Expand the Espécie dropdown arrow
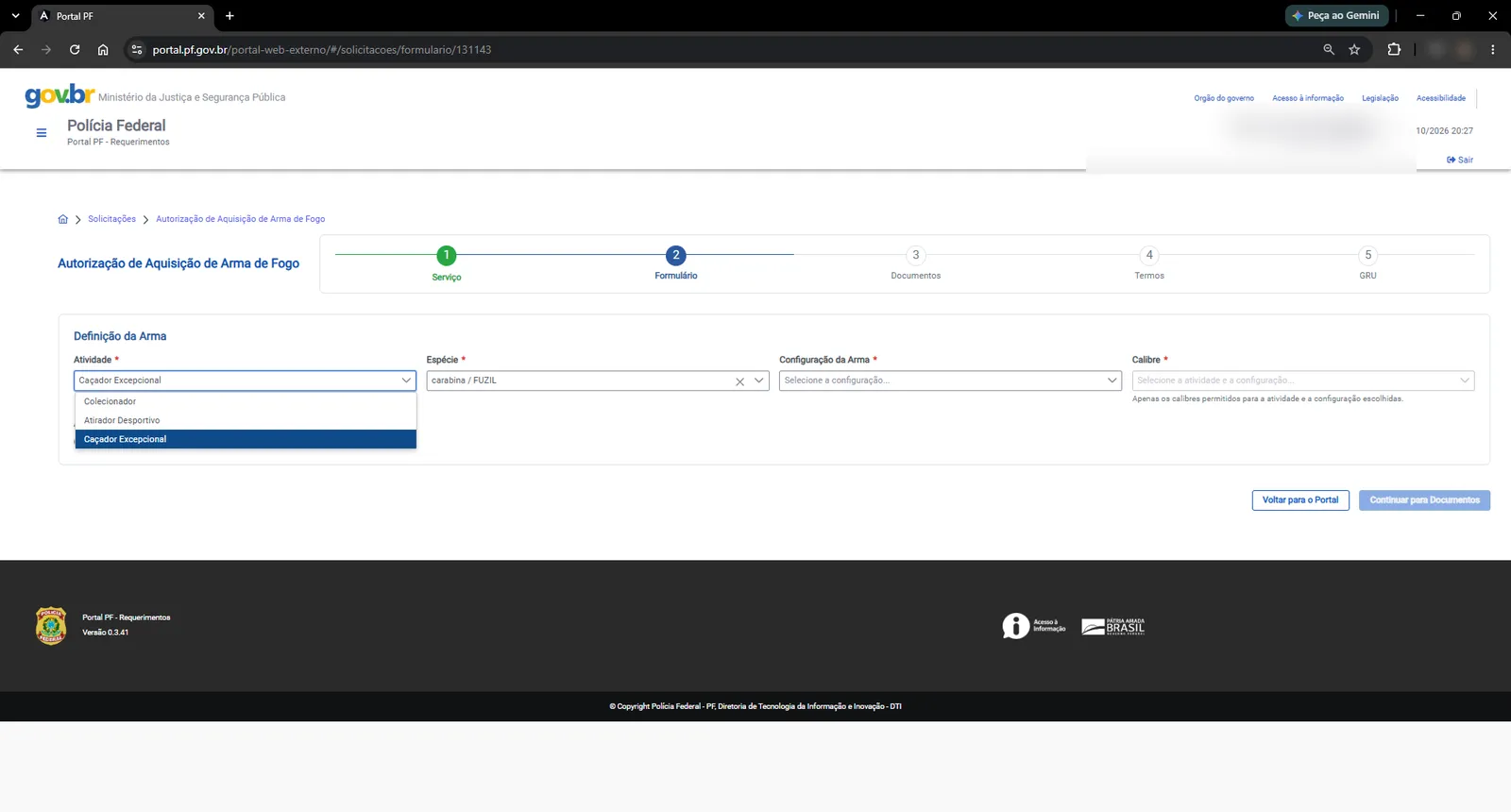Image resolution: width=1511 pixels, height=812 pixels. point(758,381)
